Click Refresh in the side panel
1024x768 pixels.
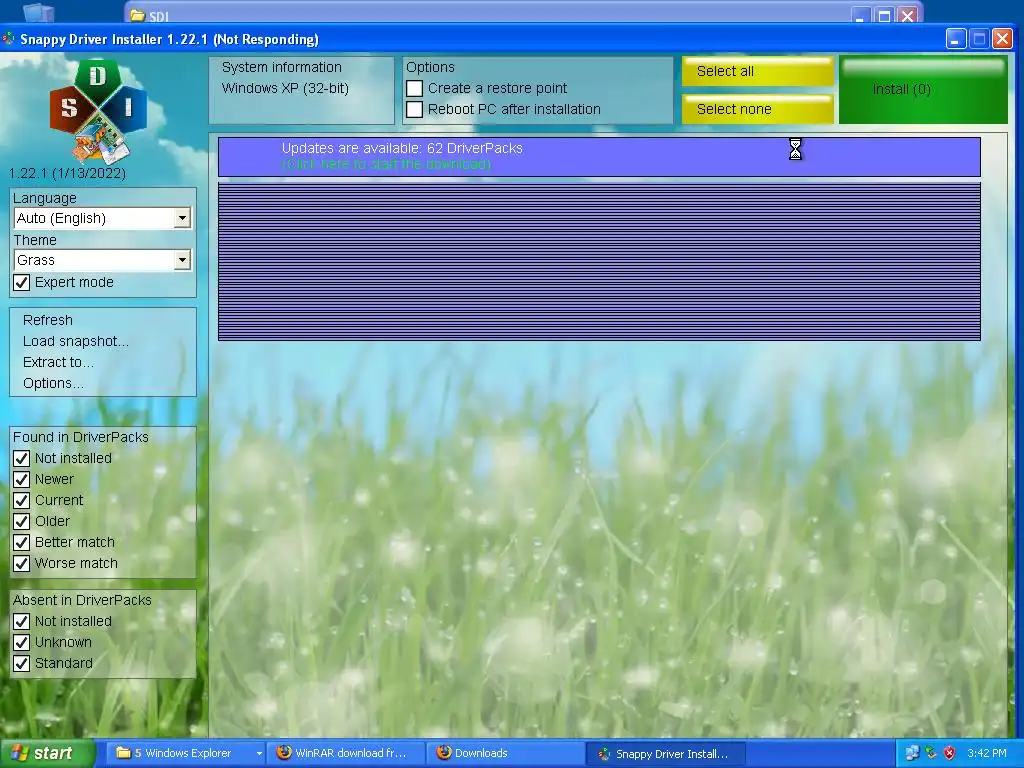(48, 320)
